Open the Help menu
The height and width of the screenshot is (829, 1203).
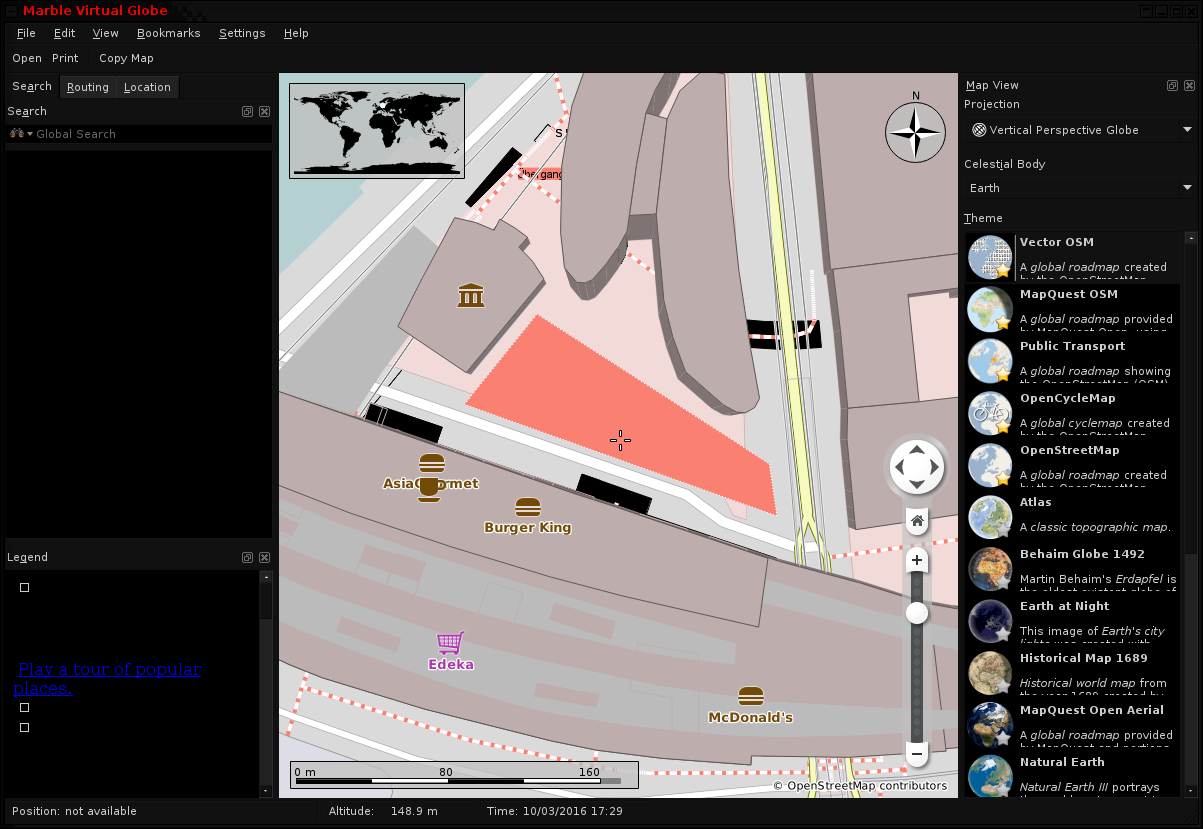296,33
